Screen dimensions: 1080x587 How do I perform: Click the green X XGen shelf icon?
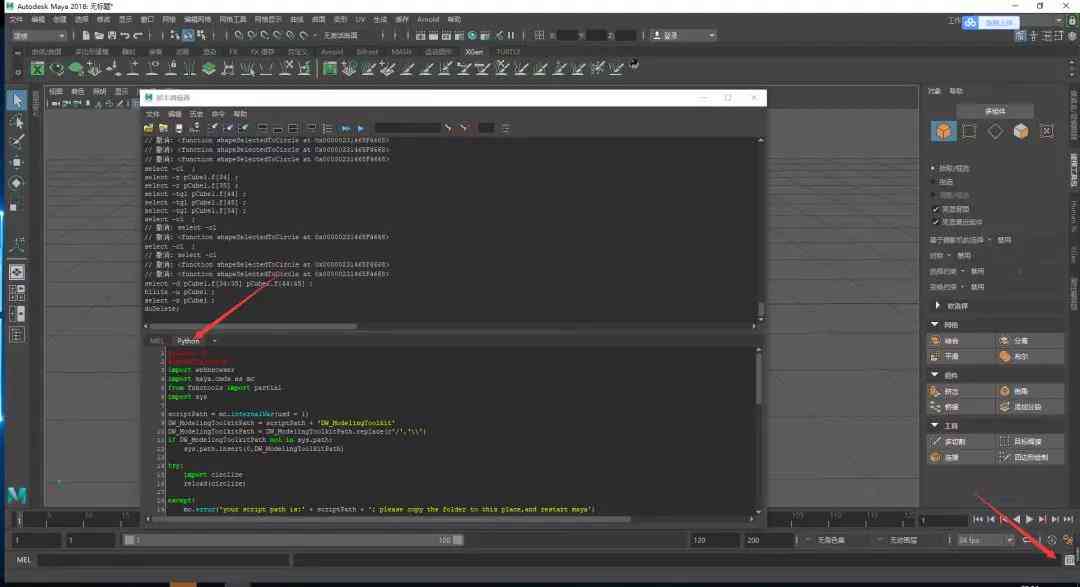[37, 68]
